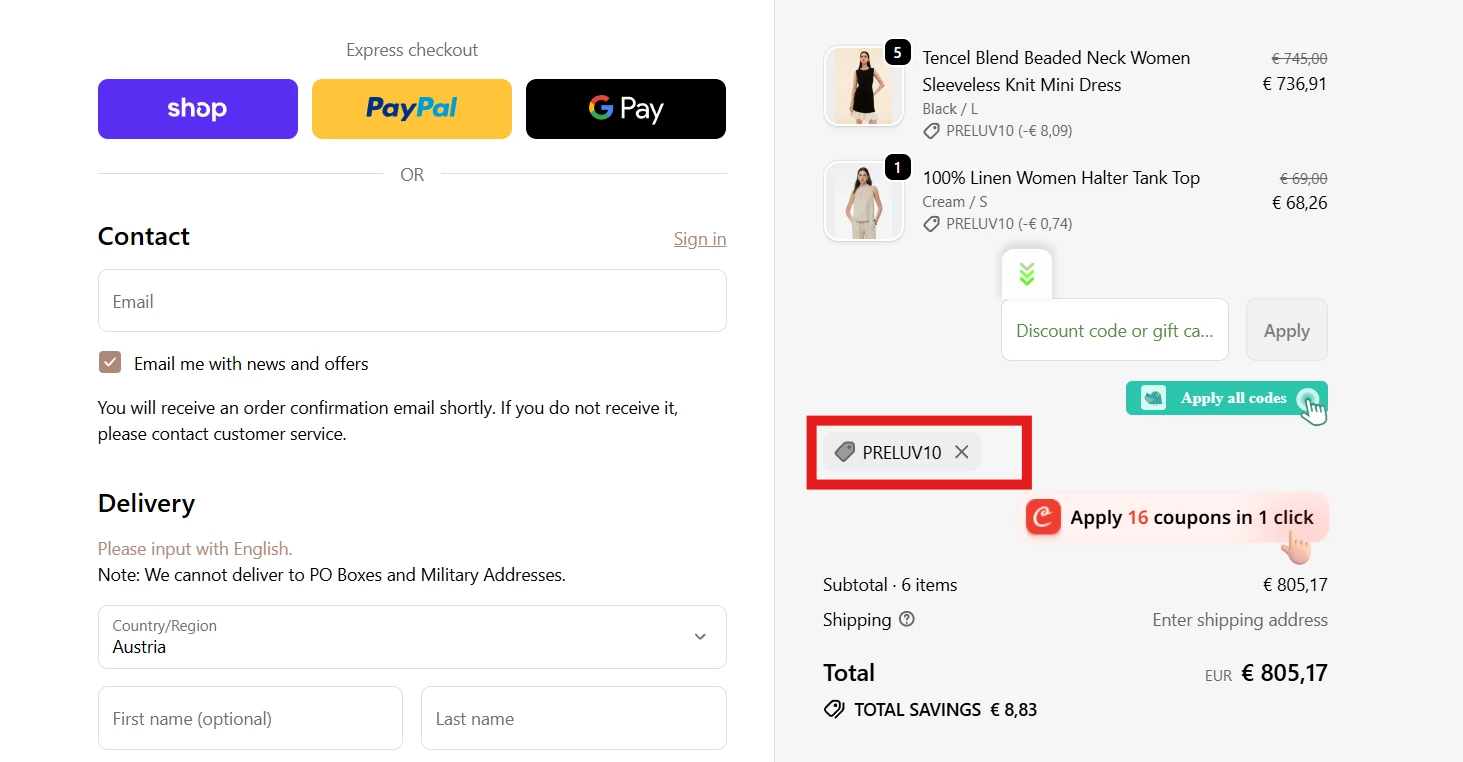Open the Country/Region dropdown
The height and width of the screenshot is (762, 1463).
[x=412, y=637]
